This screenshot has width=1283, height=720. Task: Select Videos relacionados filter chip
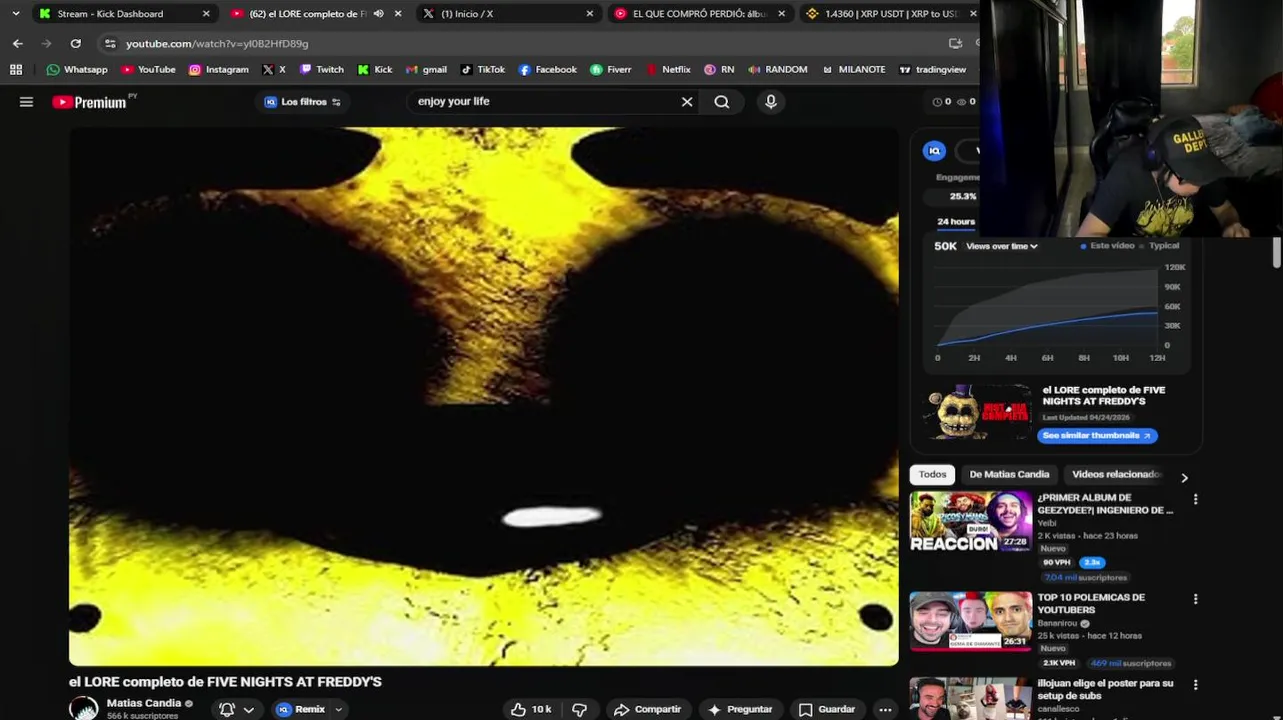(x=1116, y=474)
